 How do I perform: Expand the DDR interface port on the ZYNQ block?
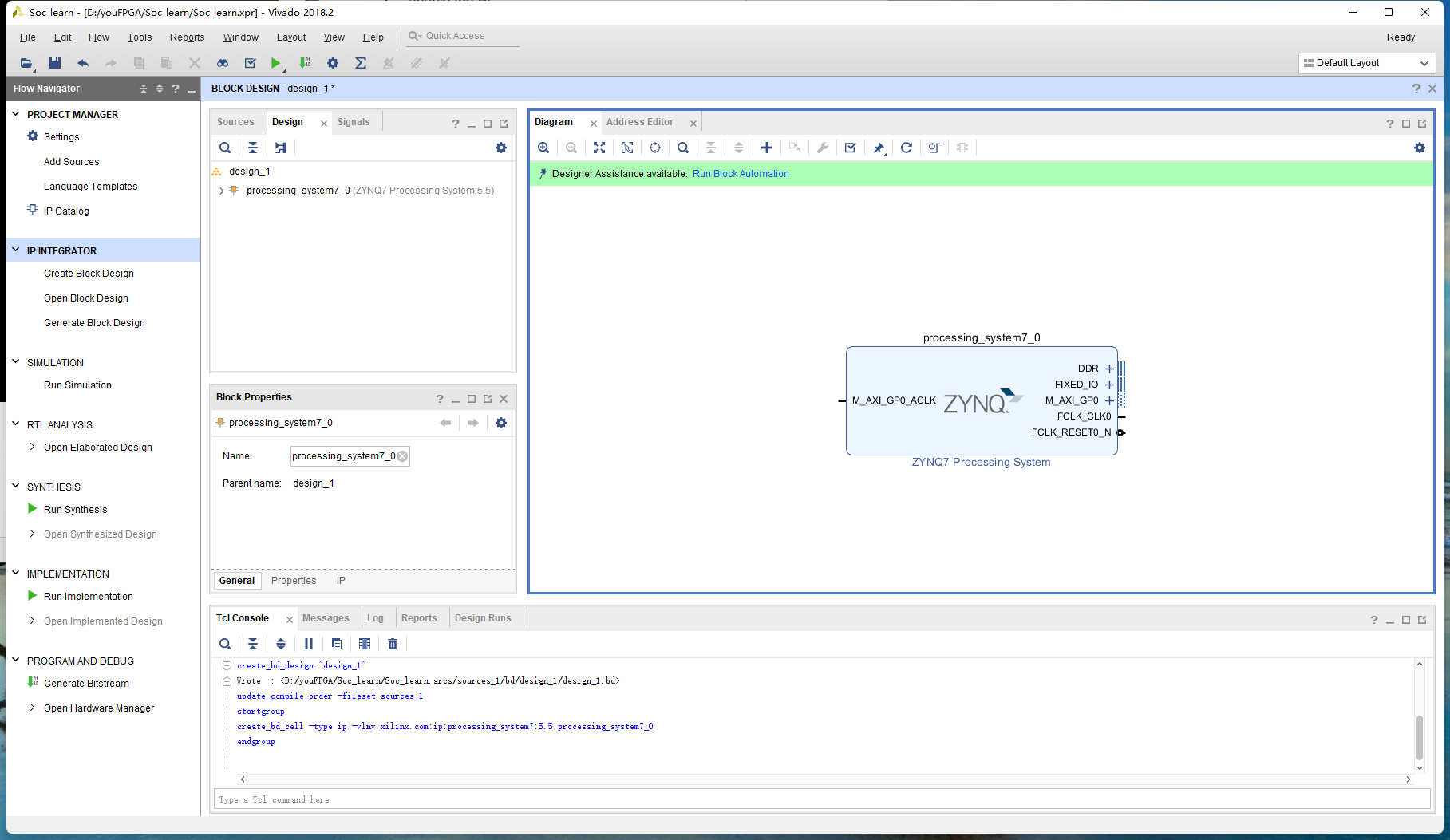[x=1109, y=369]
